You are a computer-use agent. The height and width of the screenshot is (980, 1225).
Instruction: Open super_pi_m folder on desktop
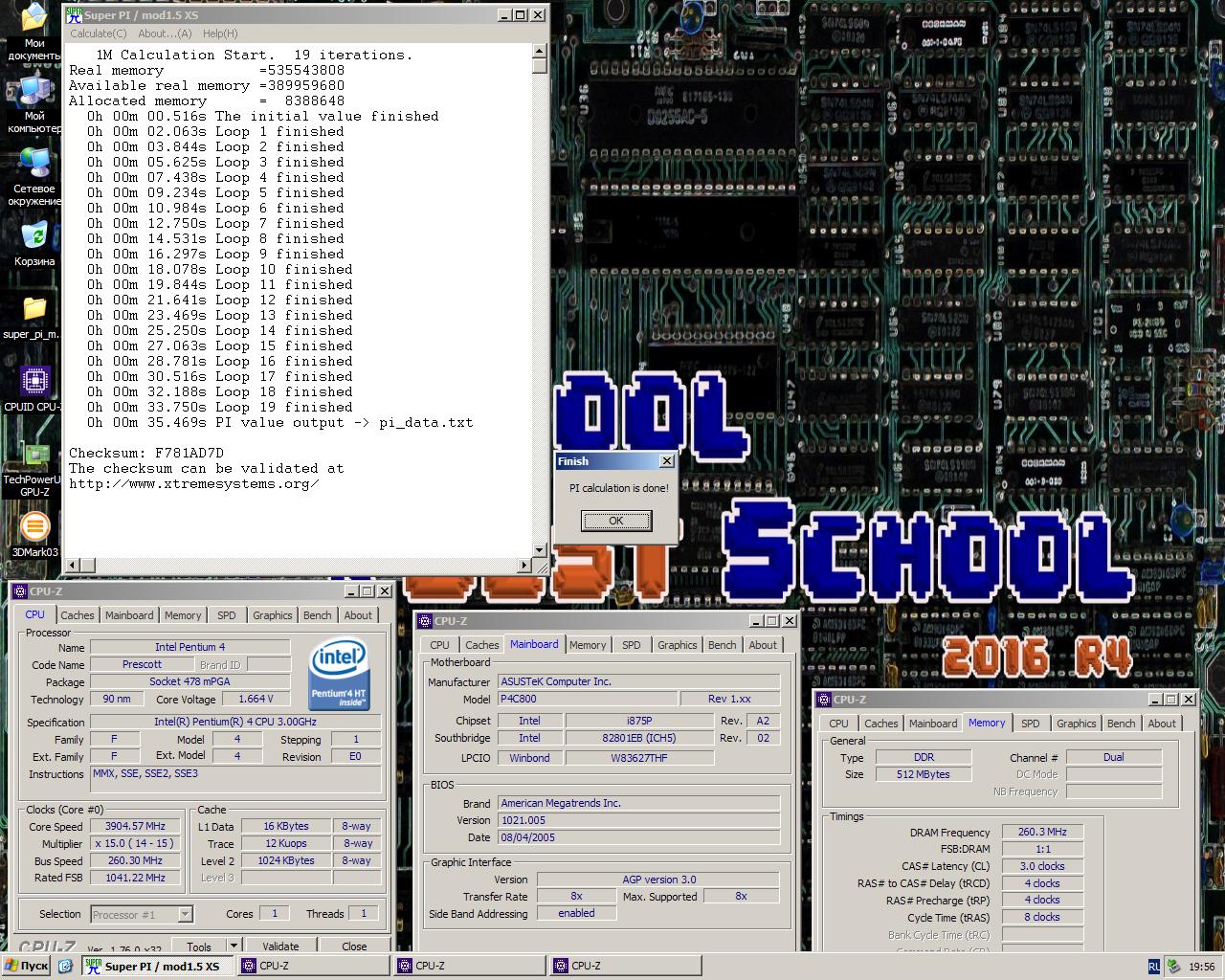[x=32, y=317]
